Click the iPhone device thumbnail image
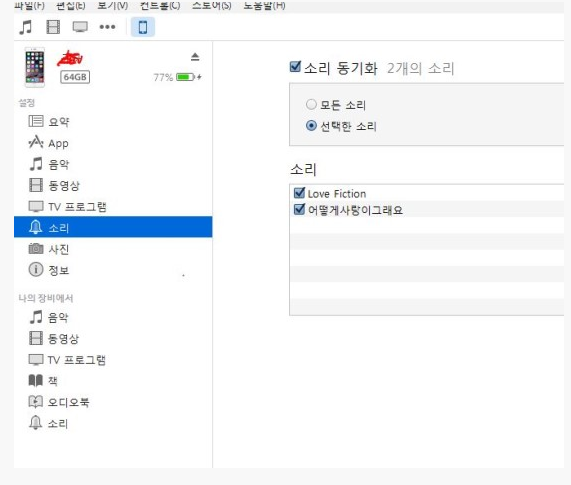Viewport: 571px width, 485px height. [x=35, y=67]
